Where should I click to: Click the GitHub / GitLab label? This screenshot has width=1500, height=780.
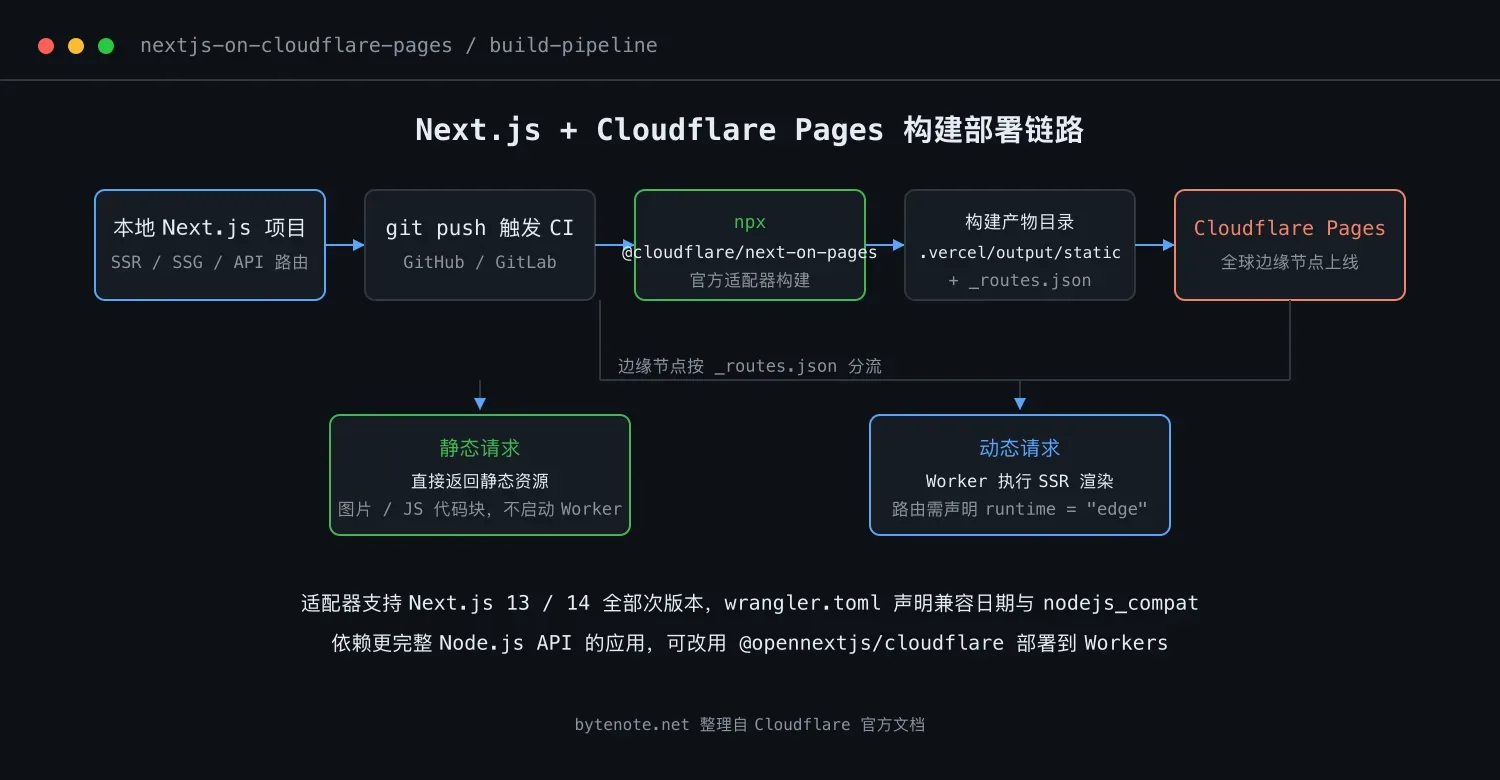[480, 263]
